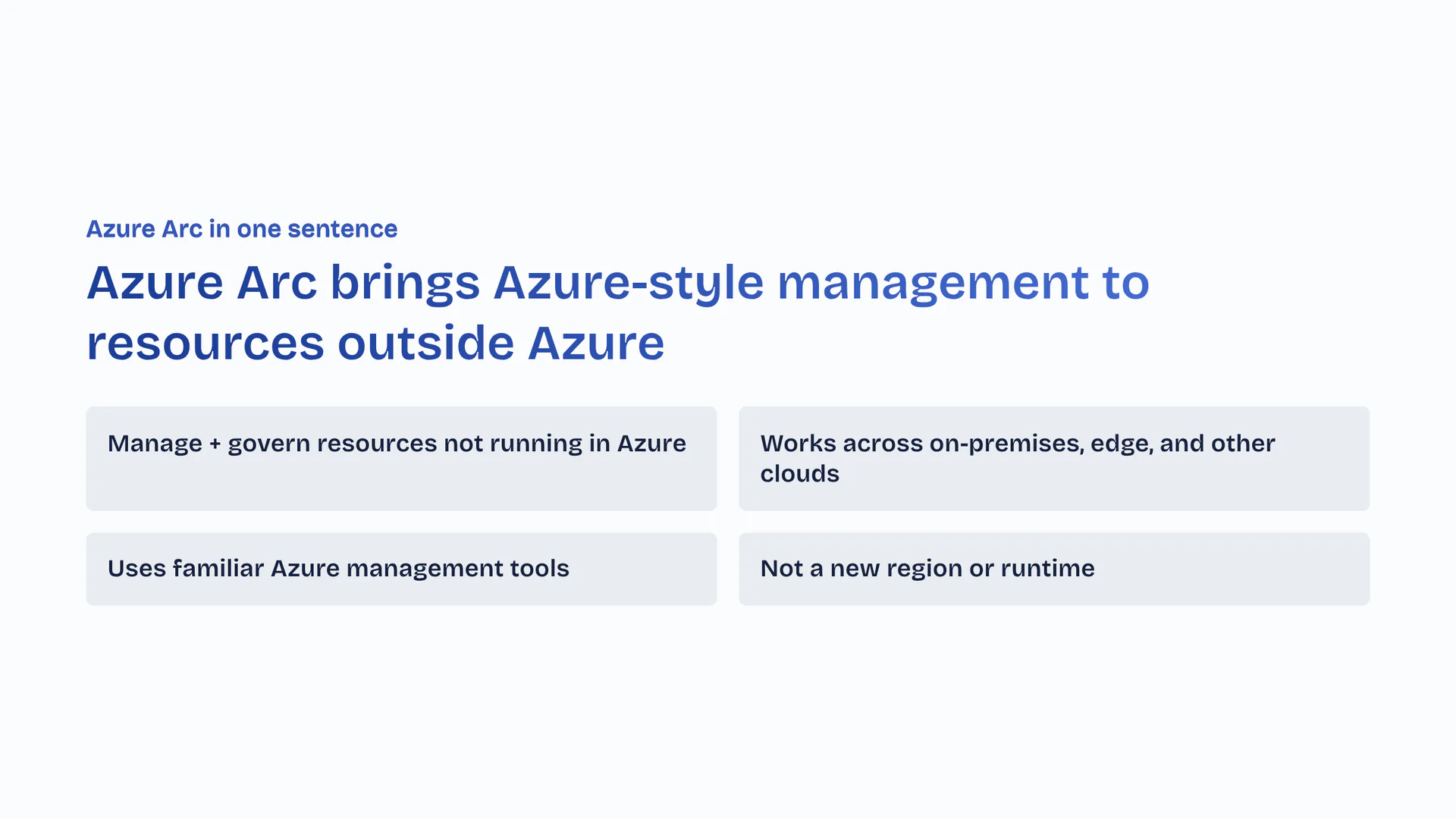
Task: Click the word 'brings' in the headline
Action: [405, 283]
